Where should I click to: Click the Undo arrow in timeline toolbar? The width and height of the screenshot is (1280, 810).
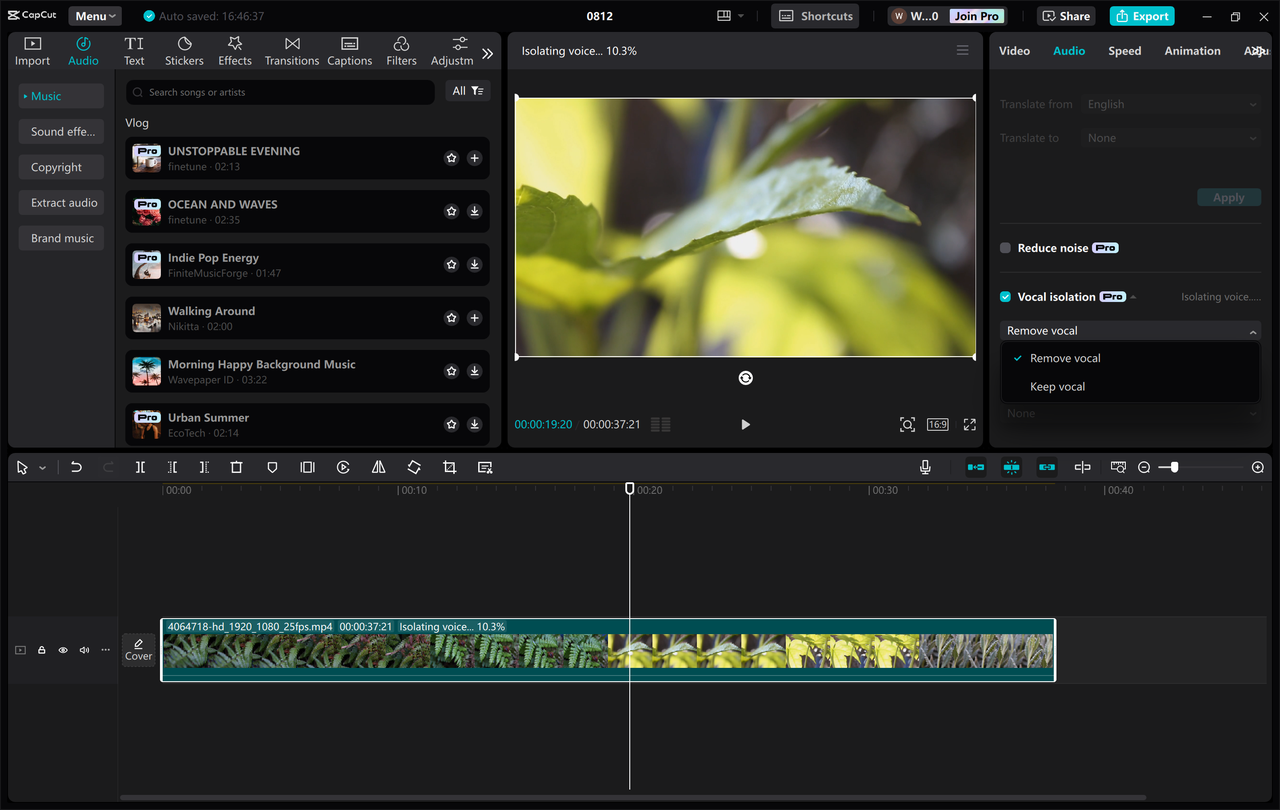tap(76, 467)
